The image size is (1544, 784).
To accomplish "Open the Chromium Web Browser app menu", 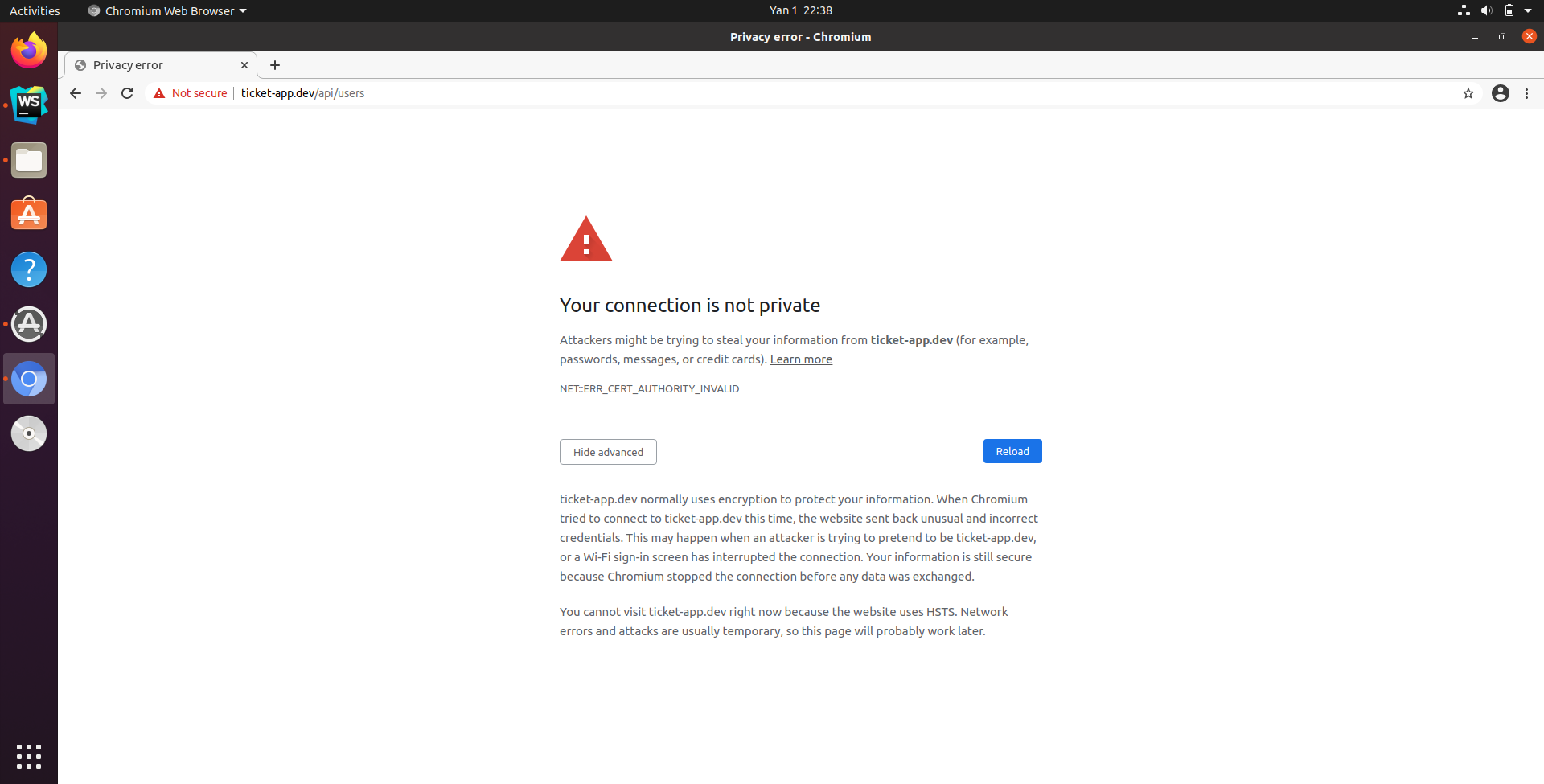I will point(167,10).
